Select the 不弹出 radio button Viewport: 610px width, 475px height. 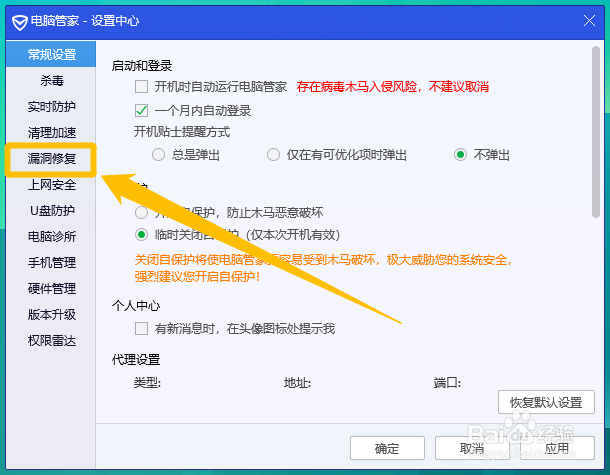(460, 155)
